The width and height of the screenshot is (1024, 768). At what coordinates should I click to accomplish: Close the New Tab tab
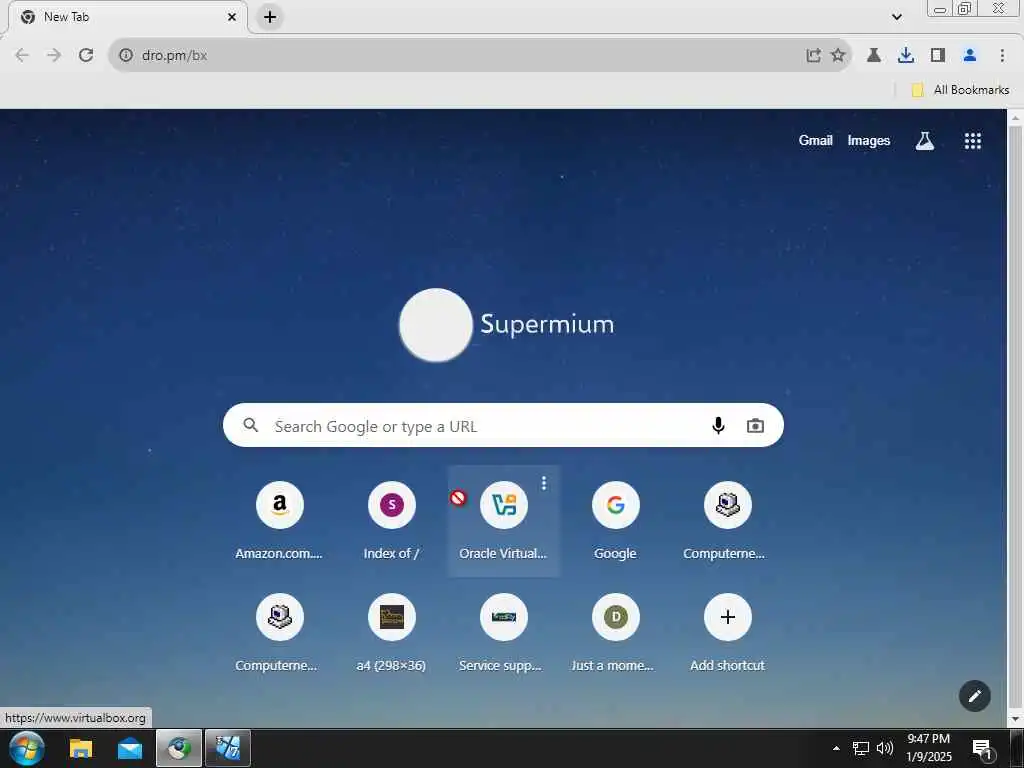click(x=232, y=17)
